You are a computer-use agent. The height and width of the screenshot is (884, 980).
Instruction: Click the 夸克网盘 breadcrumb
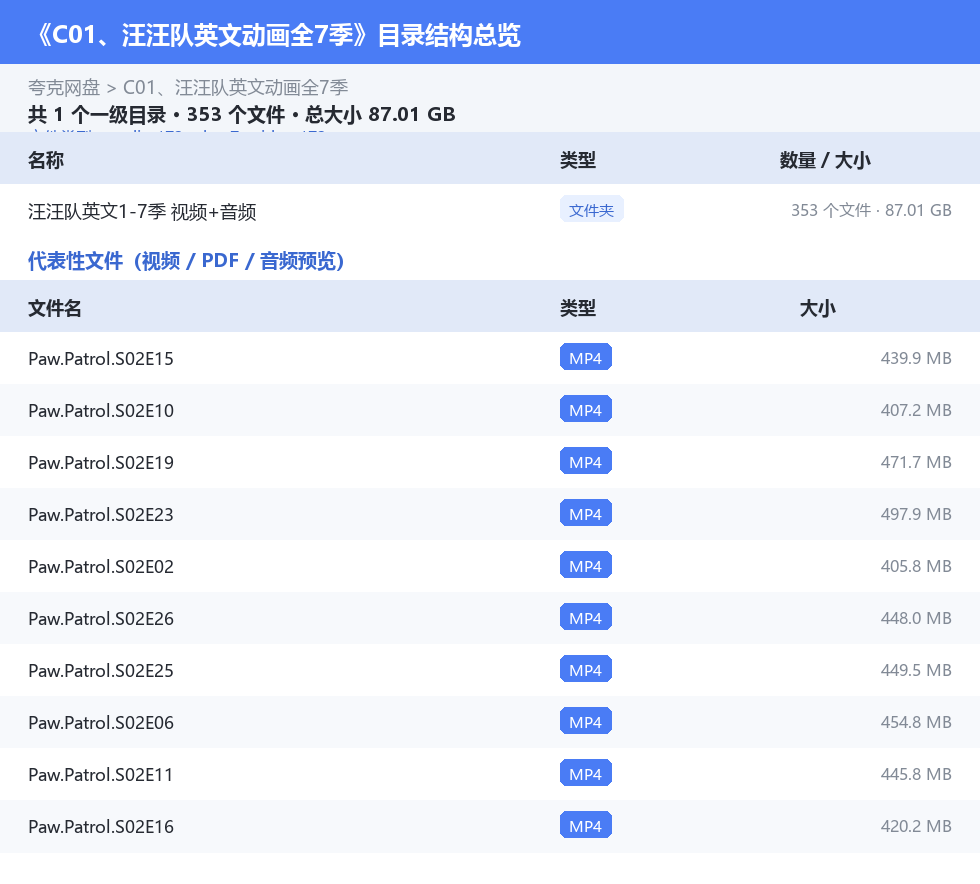[64, 88]
